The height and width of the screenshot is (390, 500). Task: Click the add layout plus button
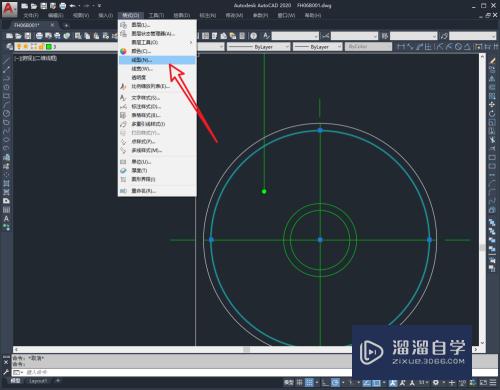pos(58,380)
